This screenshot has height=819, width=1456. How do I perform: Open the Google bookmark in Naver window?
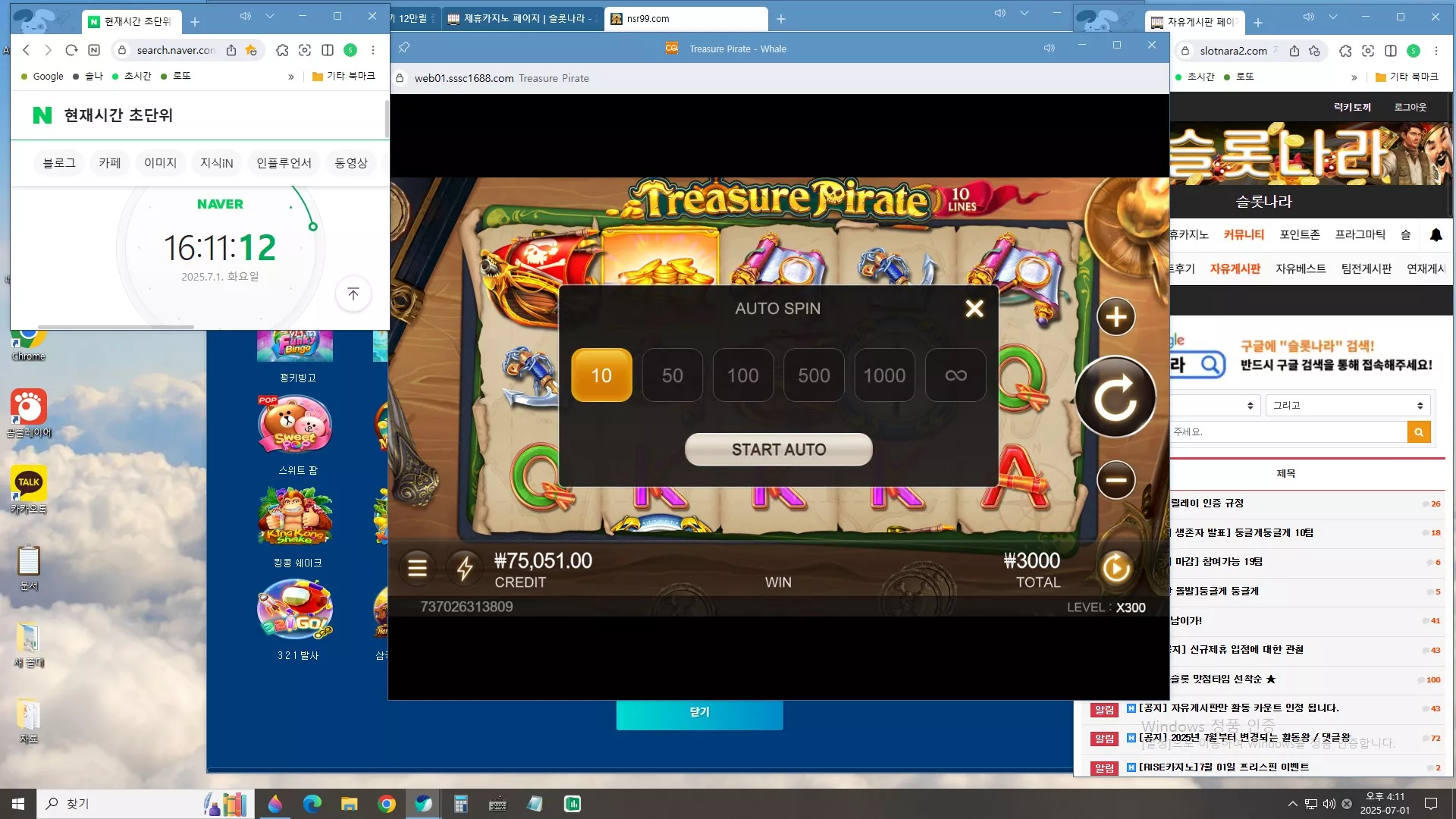click(42, 76)
